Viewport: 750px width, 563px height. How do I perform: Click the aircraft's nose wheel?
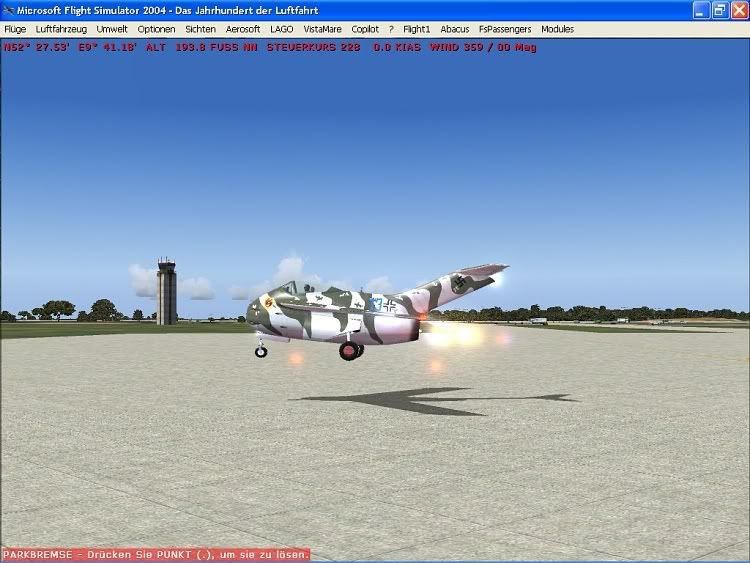[261, 352]
